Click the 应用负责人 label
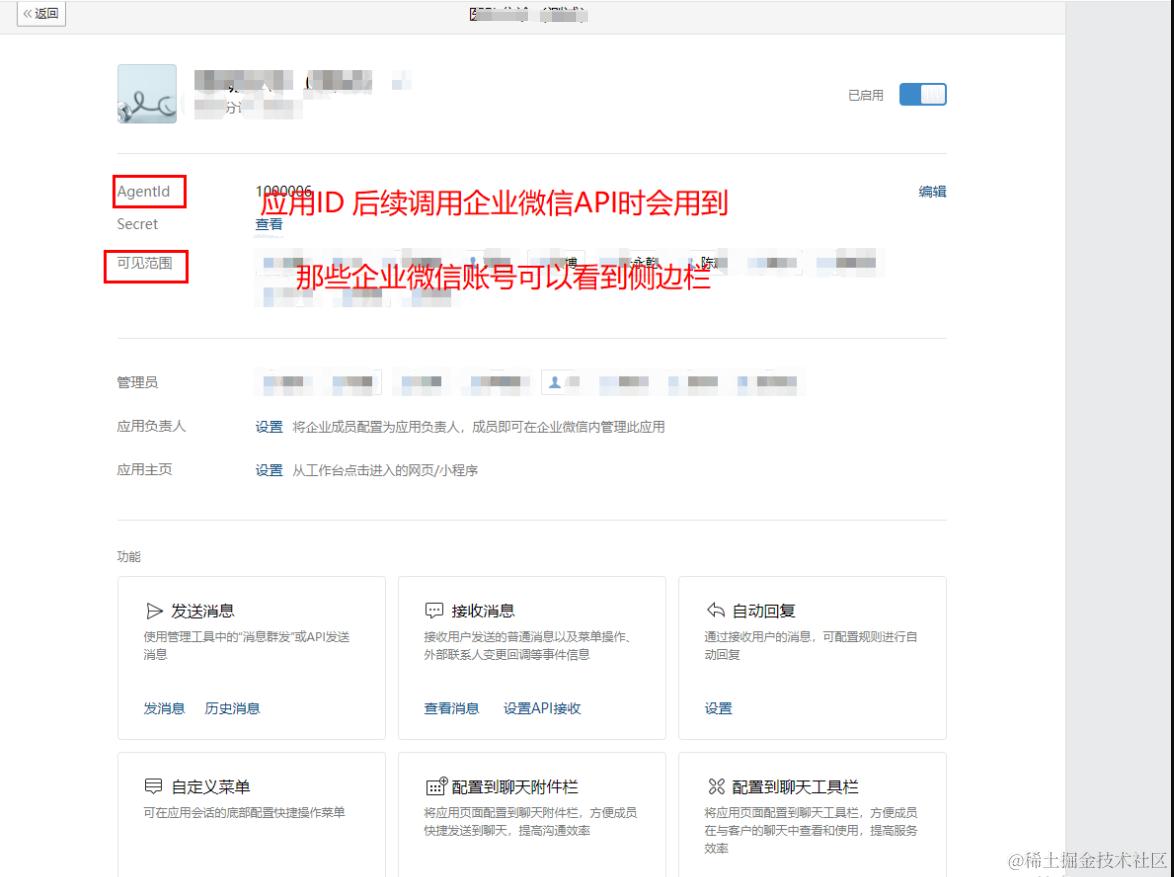 click(151, 426)
